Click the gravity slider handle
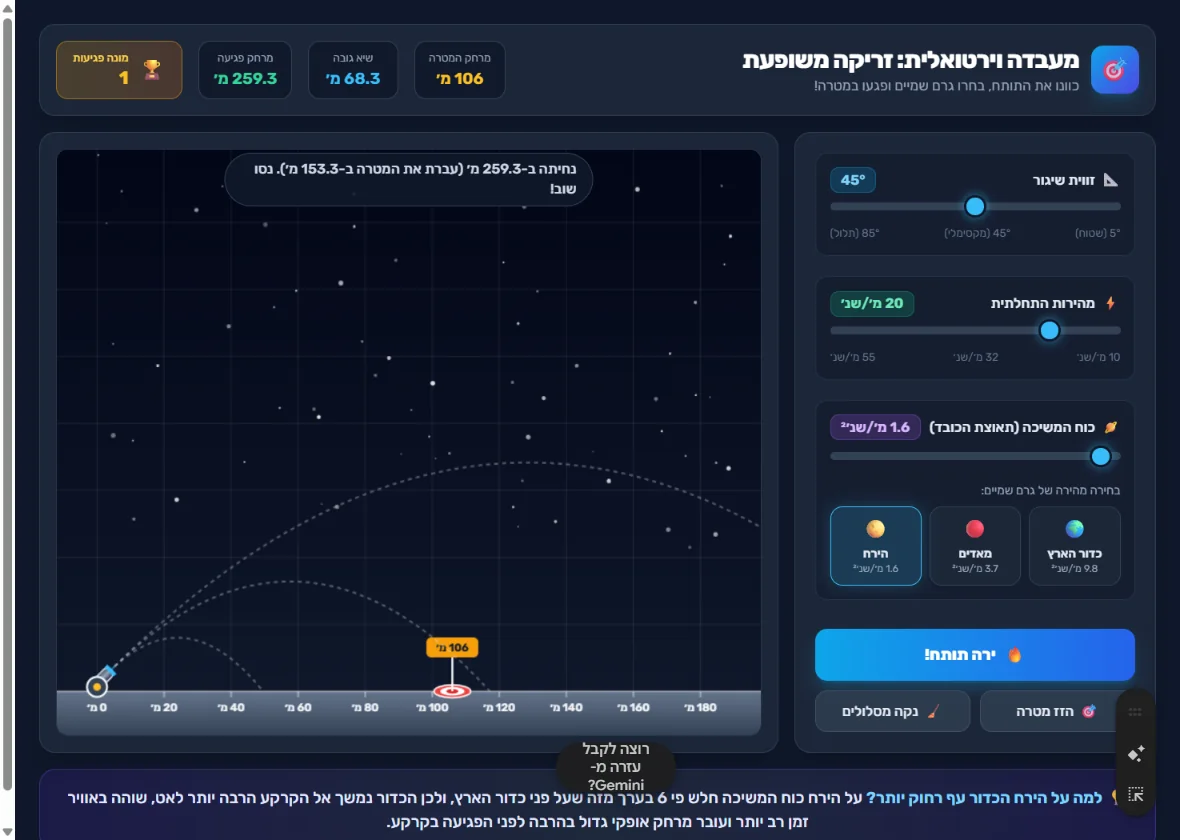The image size is (1180, 840). (x=1100, y=455)
